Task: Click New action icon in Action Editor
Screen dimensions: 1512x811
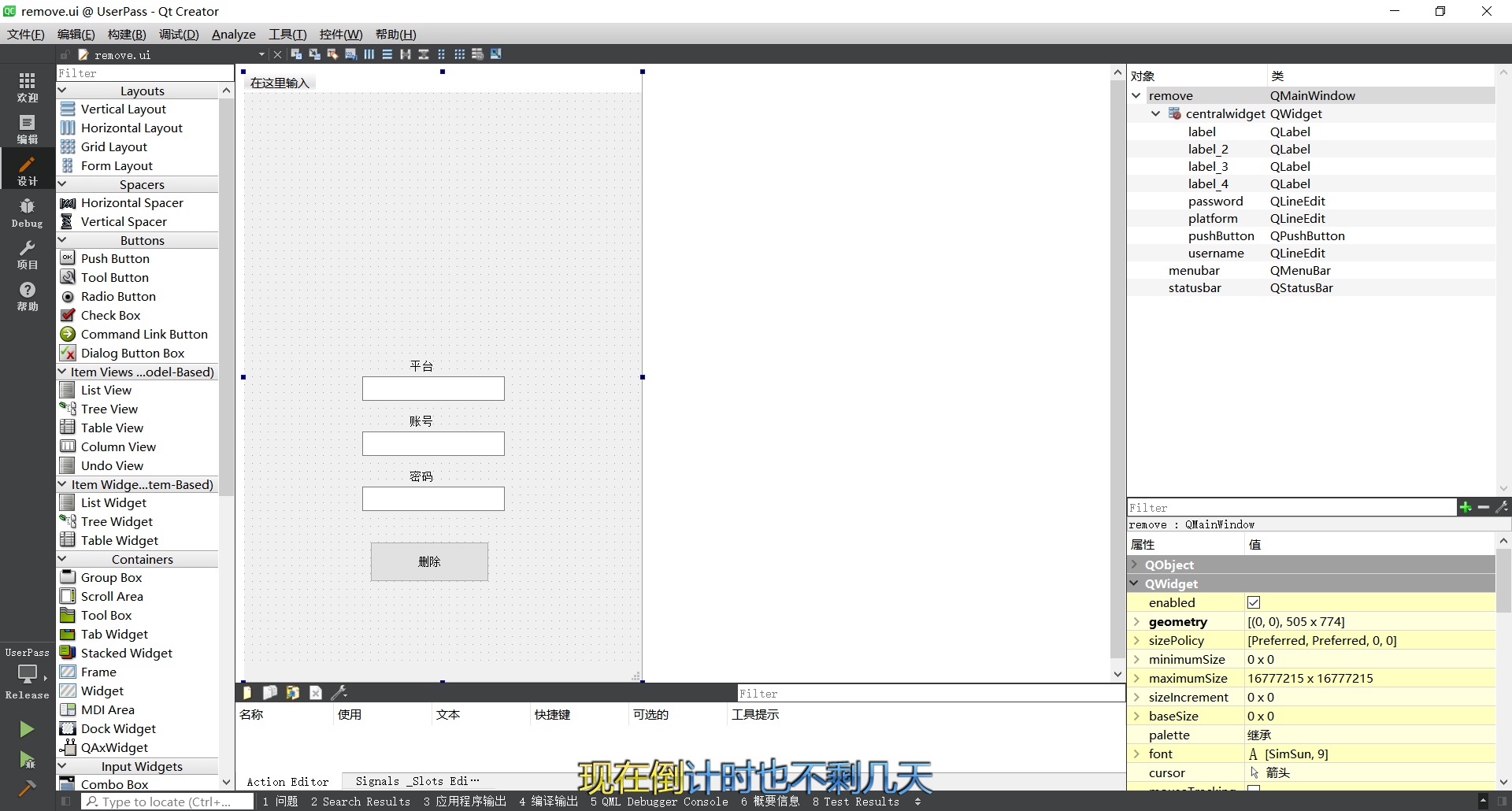Action: click(247, 692)
